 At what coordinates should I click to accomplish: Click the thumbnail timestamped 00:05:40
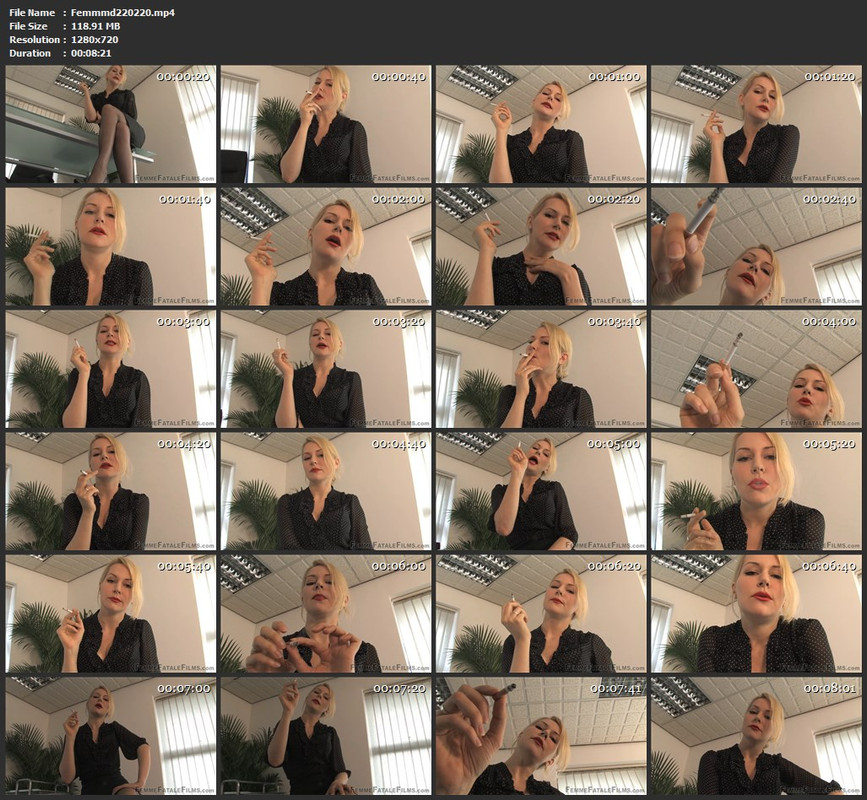point(111,614)
